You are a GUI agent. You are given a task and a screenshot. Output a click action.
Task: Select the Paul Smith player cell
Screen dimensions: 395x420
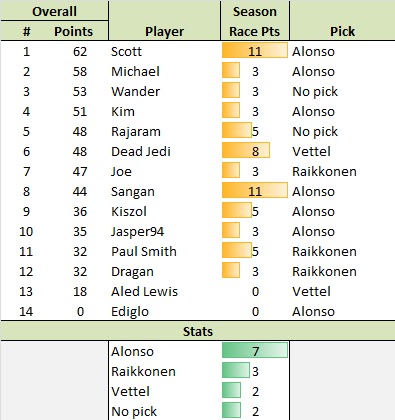coord(164,251)
